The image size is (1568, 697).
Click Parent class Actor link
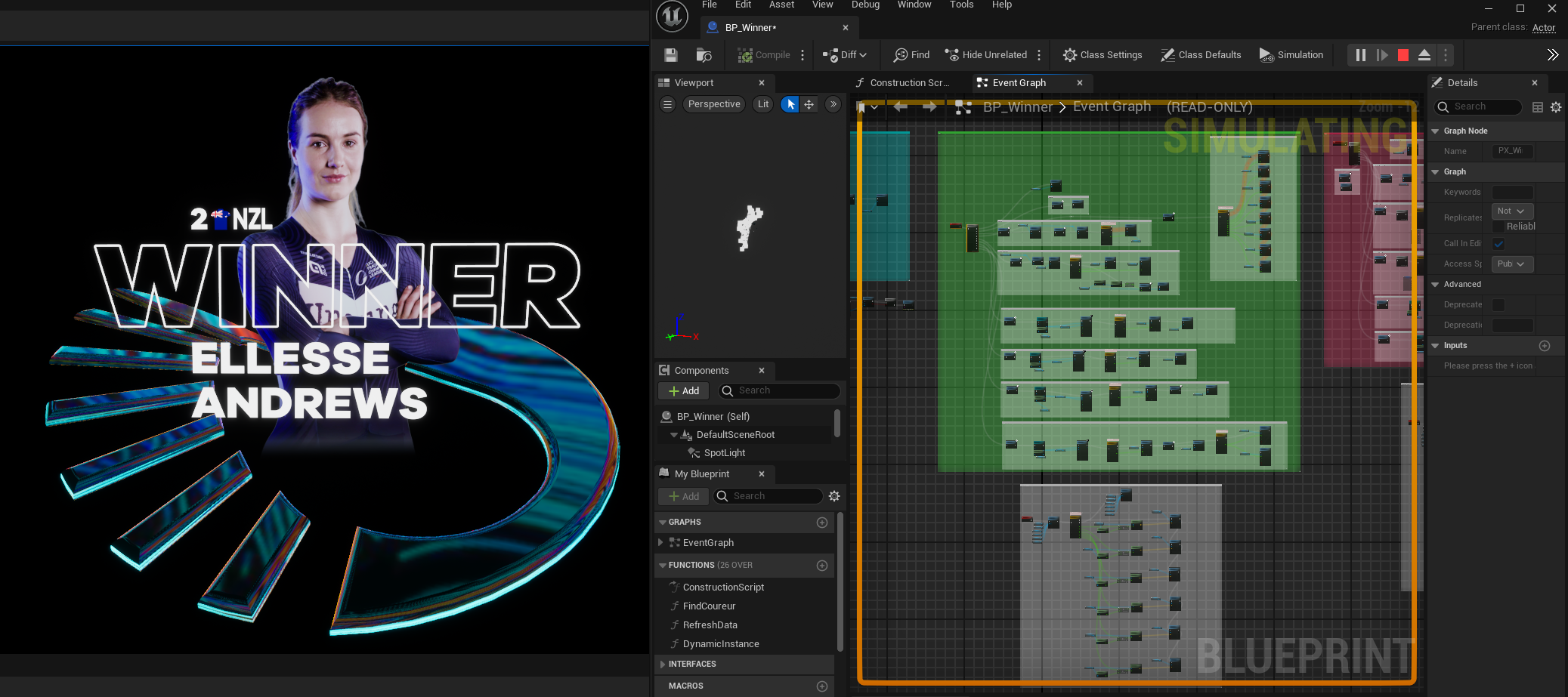click(1544, 28)
